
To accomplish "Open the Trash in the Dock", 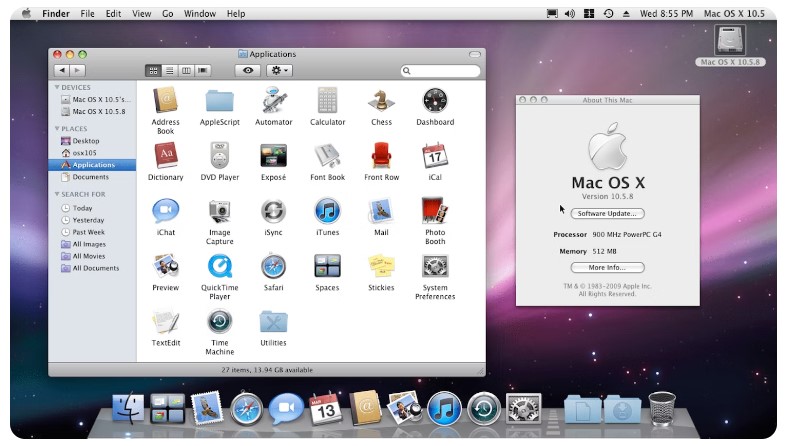I will pos(662,408).
